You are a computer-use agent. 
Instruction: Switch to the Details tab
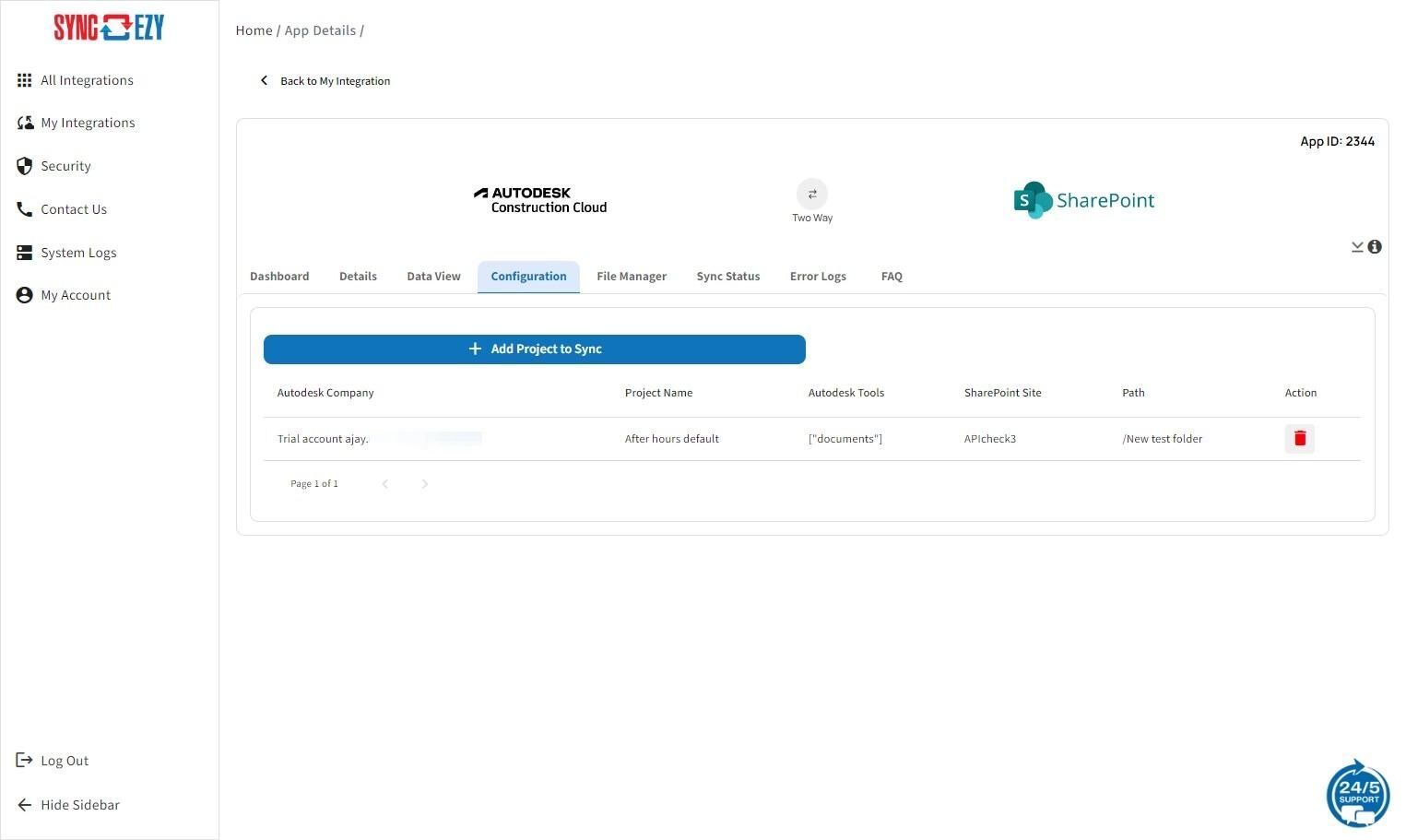(x=358, y=277)
